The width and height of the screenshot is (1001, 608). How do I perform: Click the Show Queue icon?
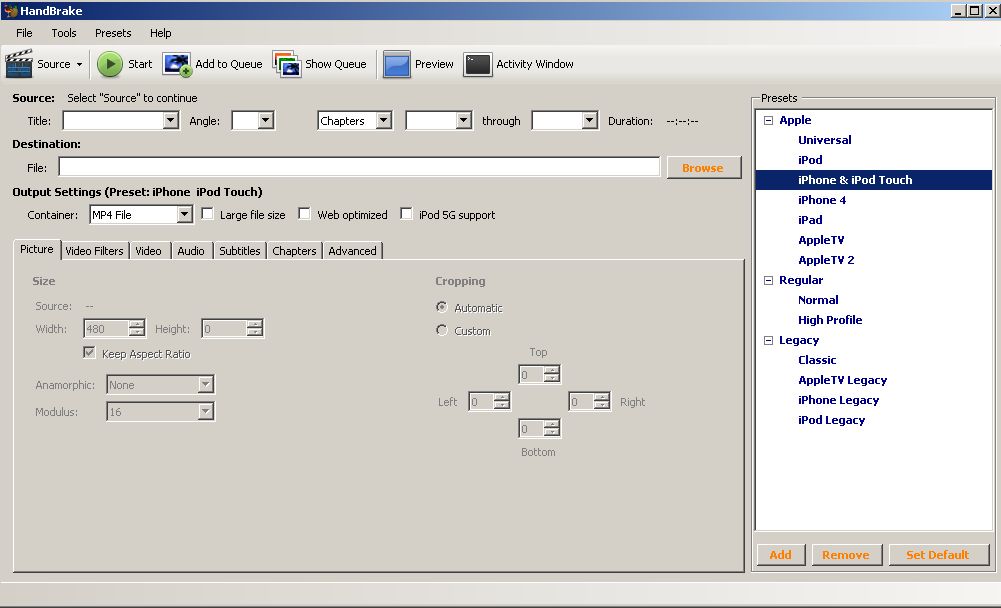pyautogui.click(x=287, y=64)
